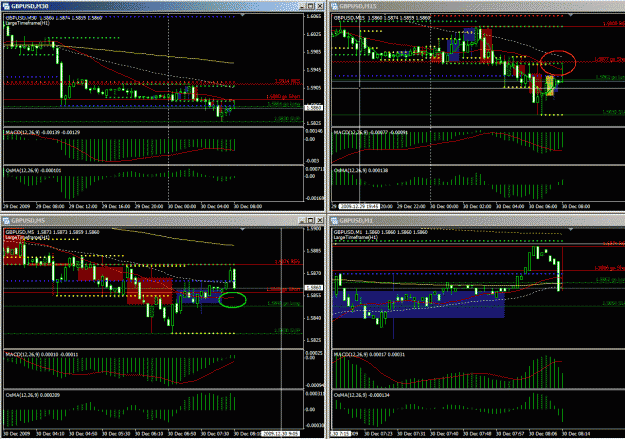Click GBPUSD,M15 OHLC quote line in chart

coord(382,18)
